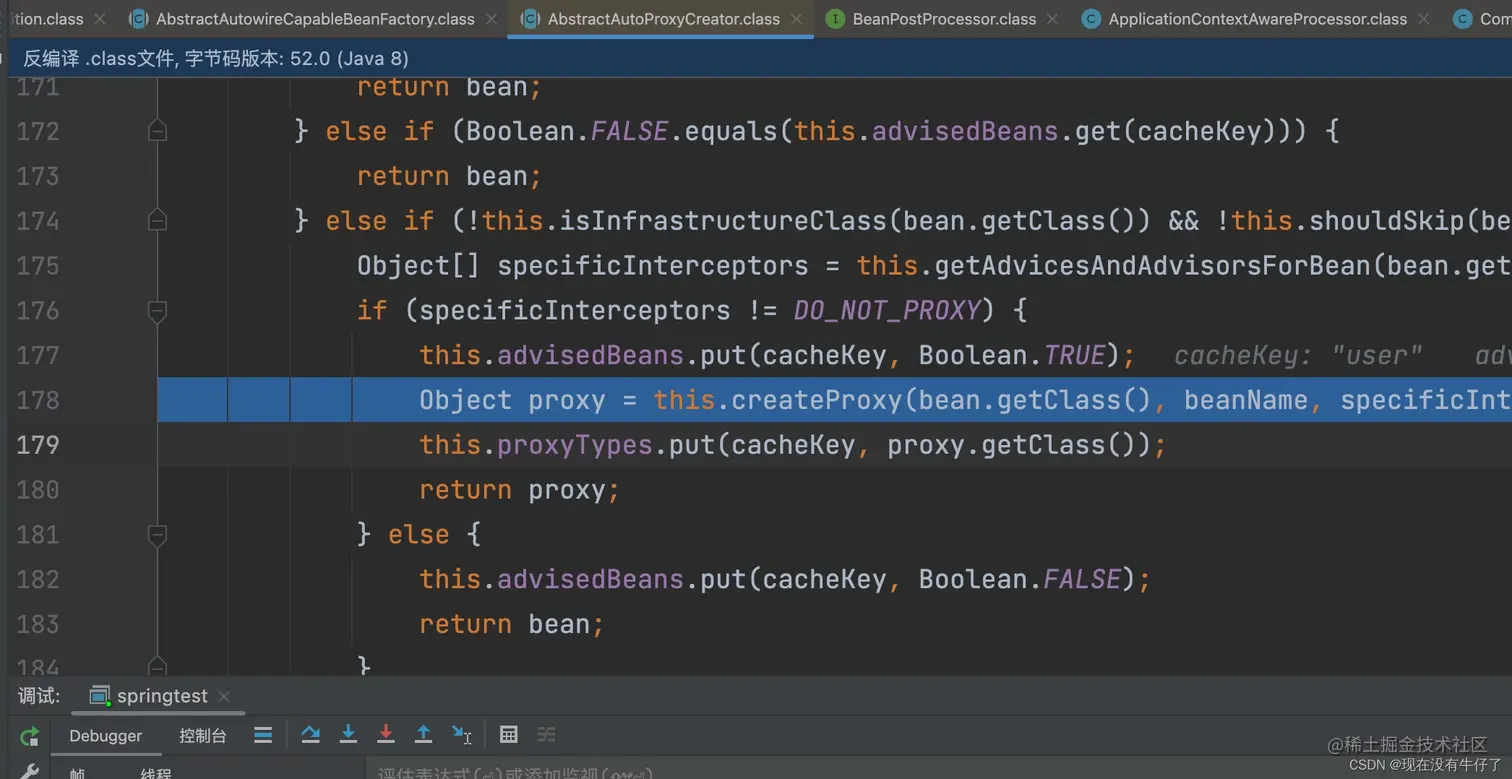Image resolution: width=1512 pixels, height=779 pixels.
Task: Click proxyTypes on line 179
Action: point(575,445)
